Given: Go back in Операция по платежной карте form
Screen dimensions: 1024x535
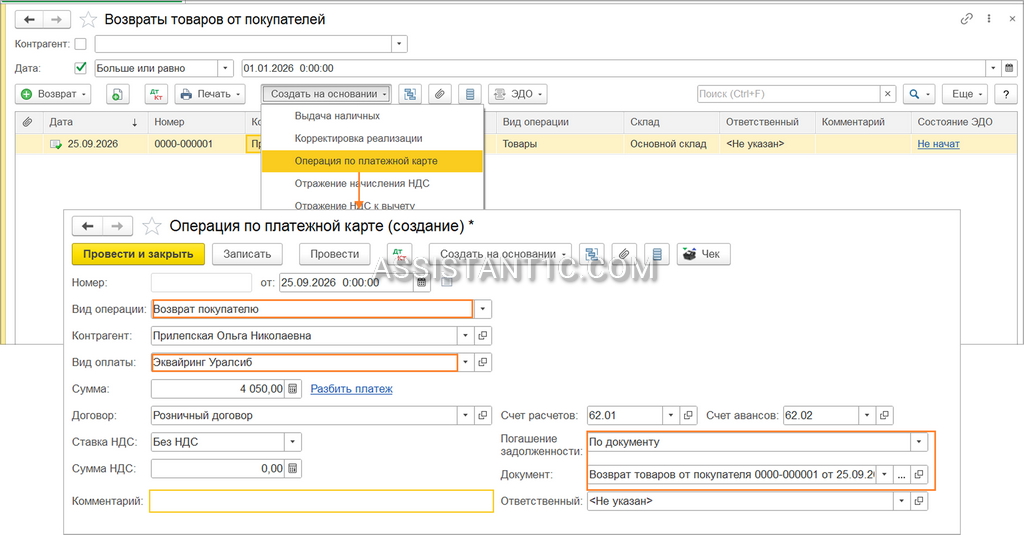Looking at the screenshot, I should click(x=88, y=226).
